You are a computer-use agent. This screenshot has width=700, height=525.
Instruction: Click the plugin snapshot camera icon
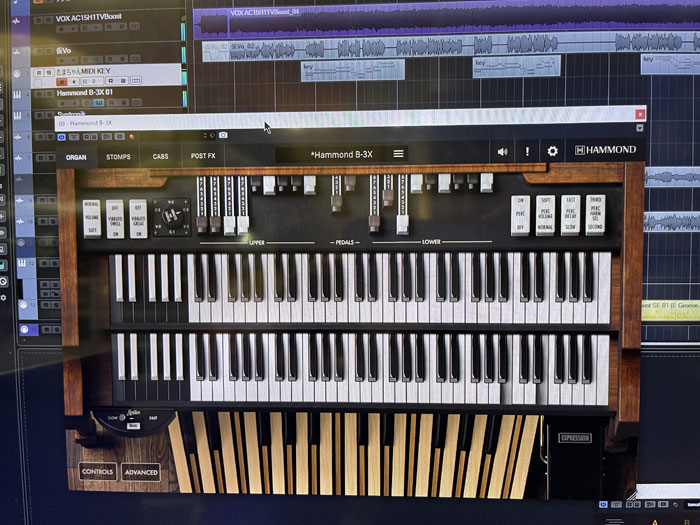[223, 135]
